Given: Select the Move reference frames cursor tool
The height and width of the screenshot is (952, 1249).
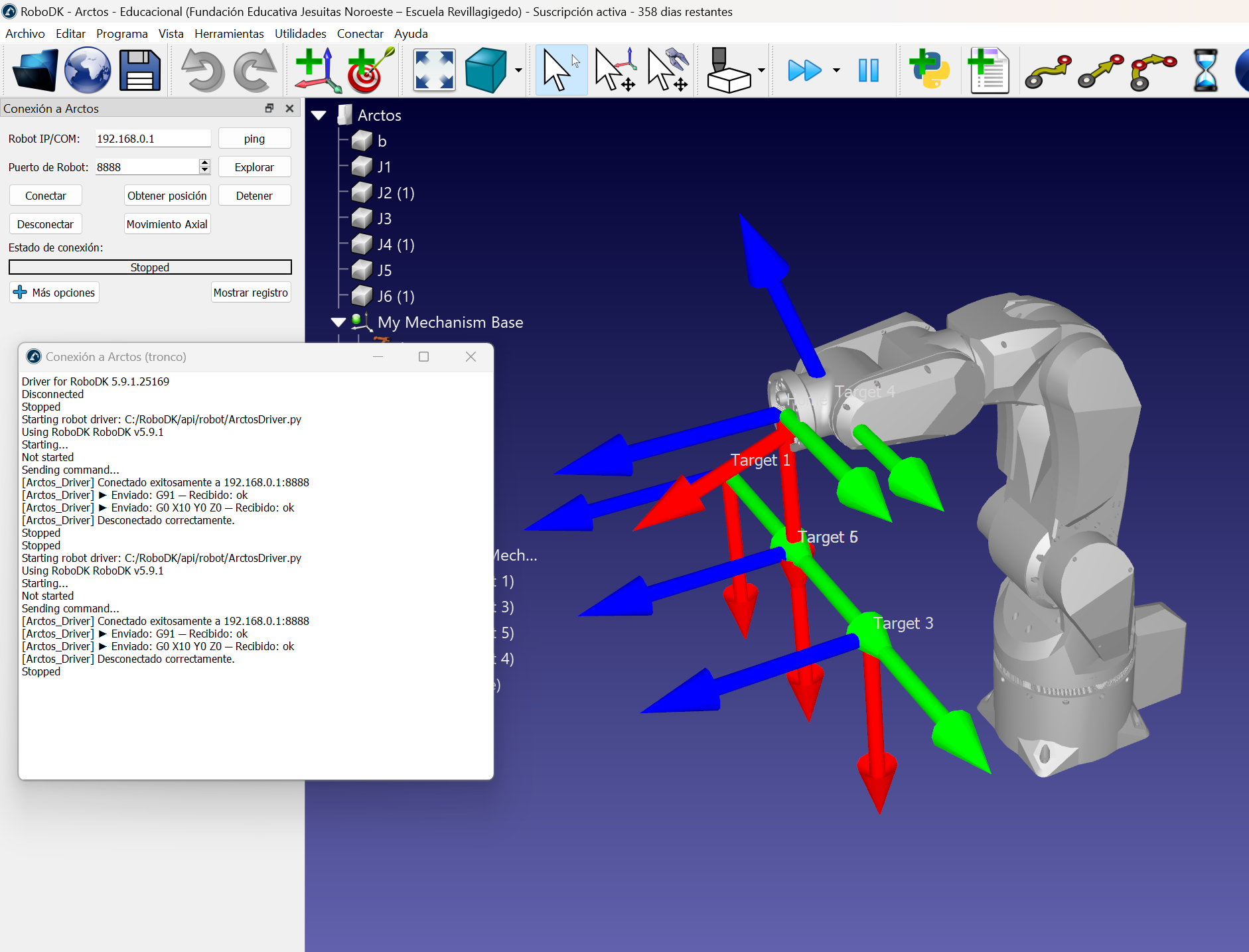Looking at the screenshot, I should pos(615,70).
